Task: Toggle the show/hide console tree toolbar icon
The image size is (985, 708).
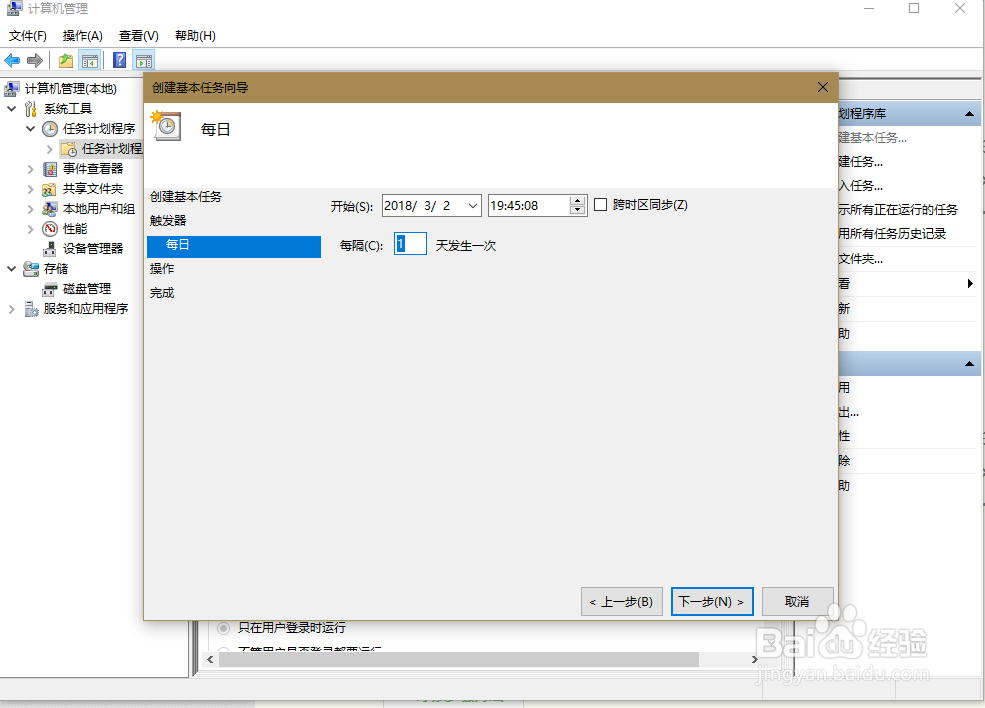Action: pyautogui.click(x=90, y=59)
